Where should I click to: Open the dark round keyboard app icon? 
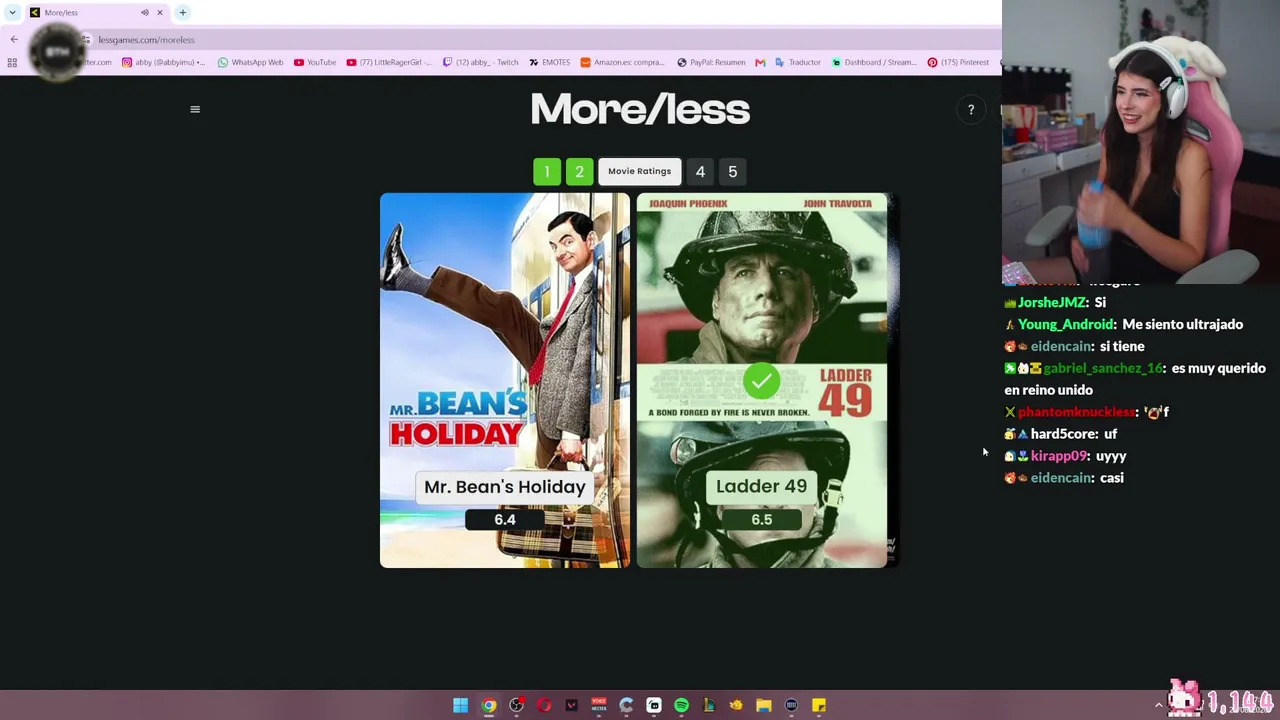click(x=791, y=705)
